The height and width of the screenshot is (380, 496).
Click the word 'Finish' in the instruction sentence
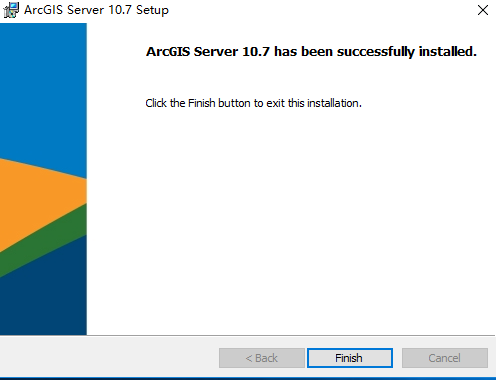click(x=201, y=103)
